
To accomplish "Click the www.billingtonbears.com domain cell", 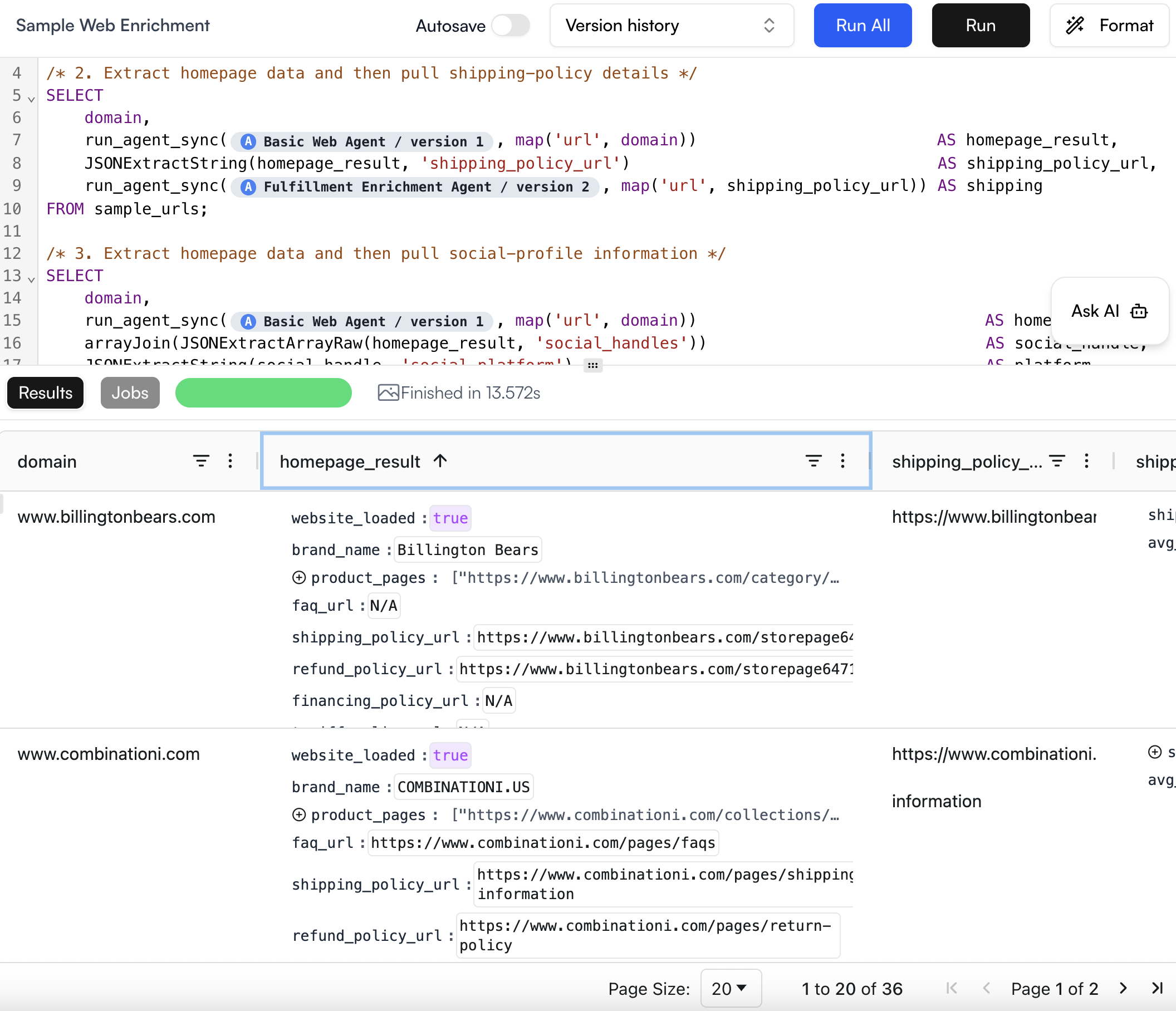I will 116,516.
